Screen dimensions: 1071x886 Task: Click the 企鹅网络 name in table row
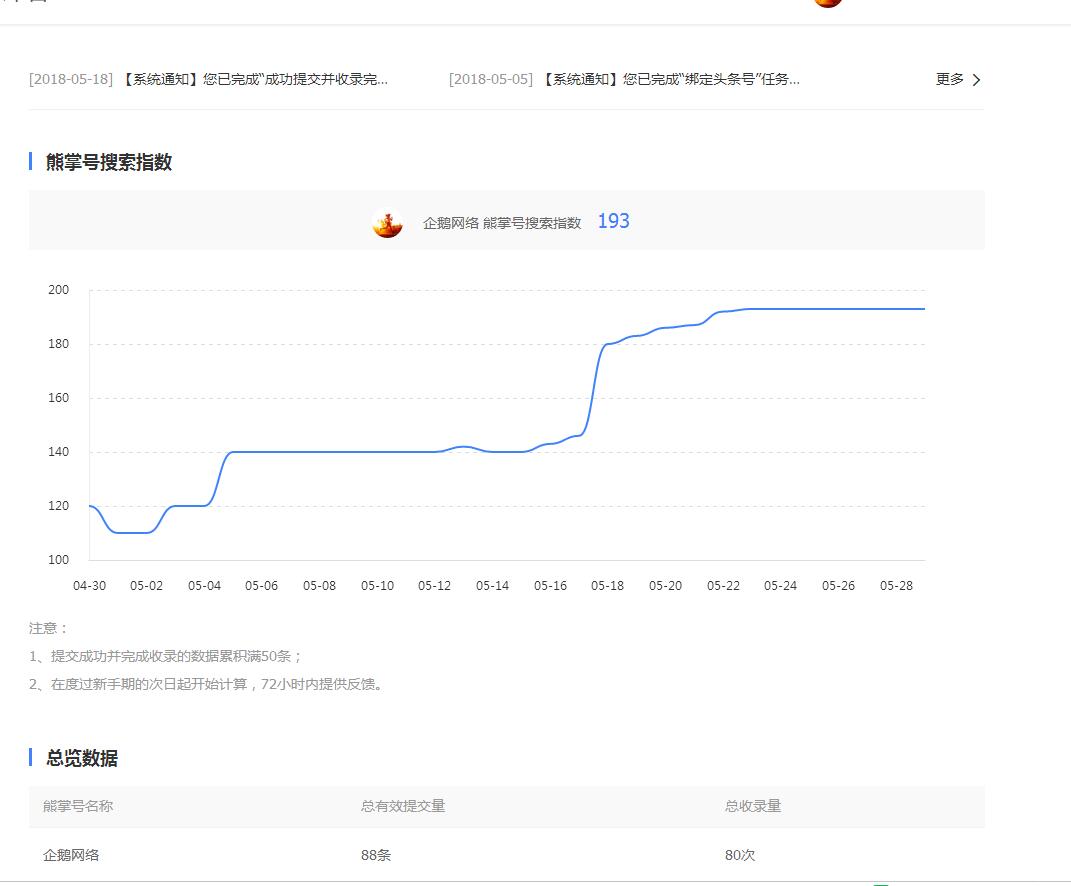click(71, 856)
